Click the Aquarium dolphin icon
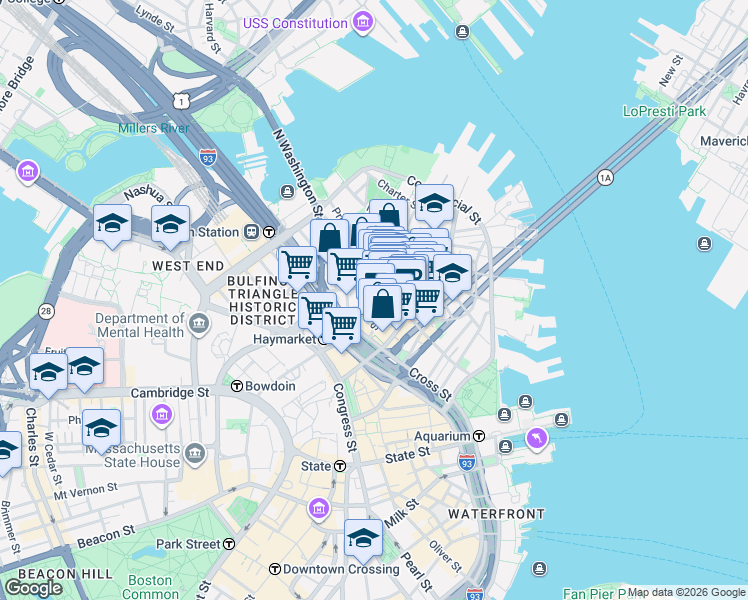The width and height of the screenshot is (748, 600). pos(537,438)
